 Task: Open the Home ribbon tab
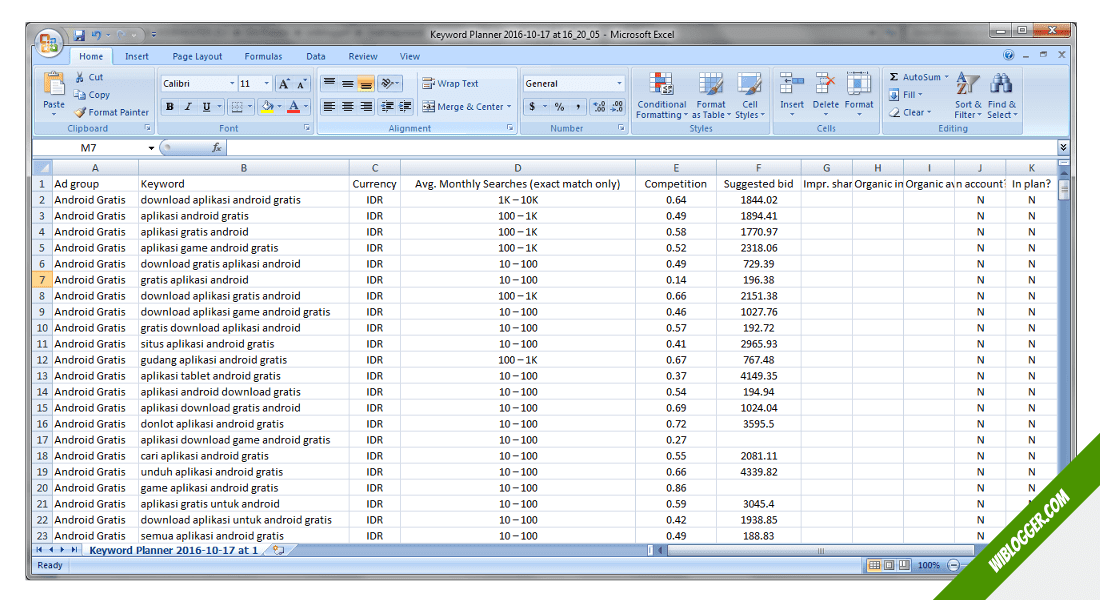pos(90,56)
